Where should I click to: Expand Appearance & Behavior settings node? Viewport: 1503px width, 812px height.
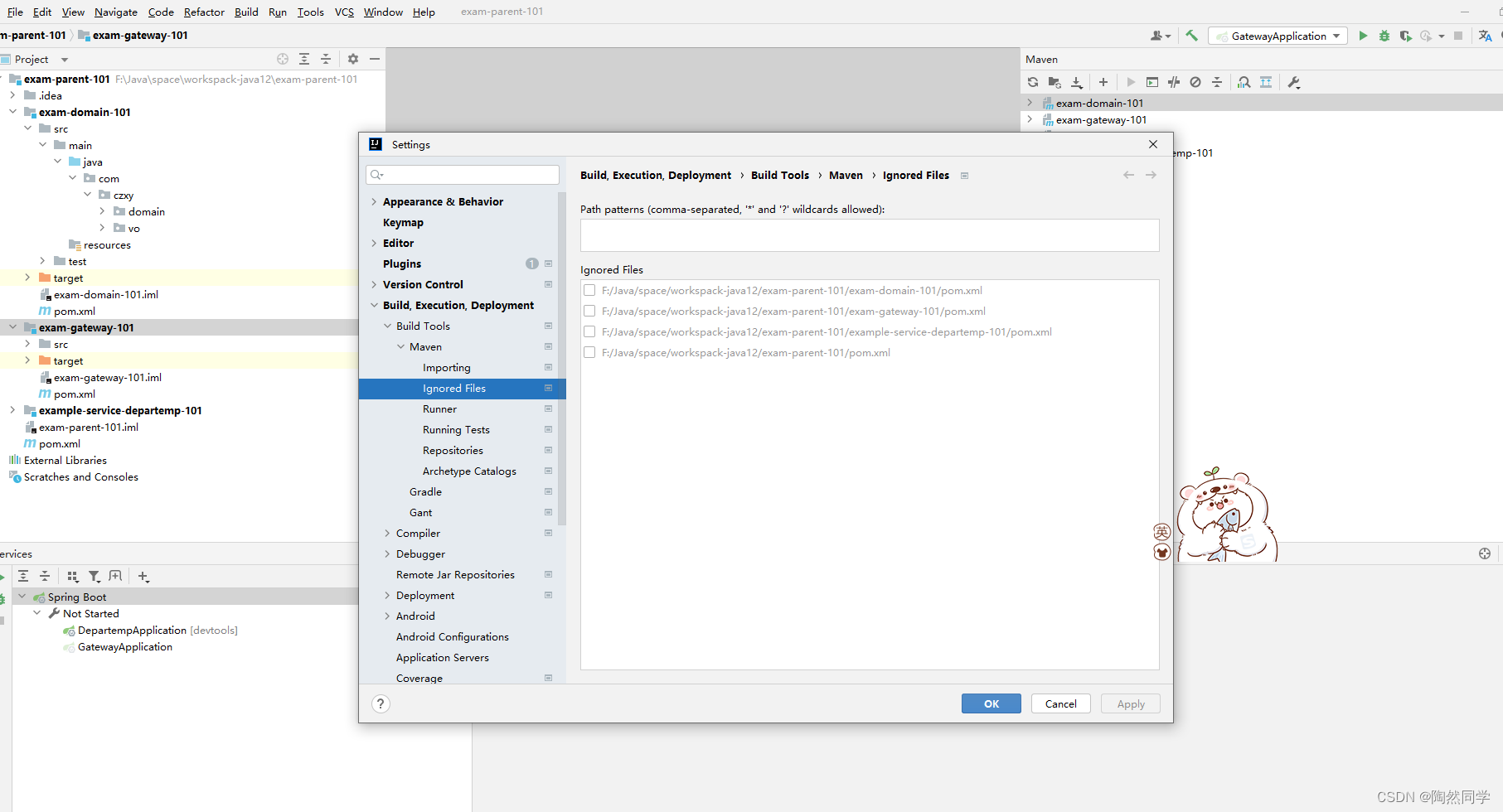point(374,201)
